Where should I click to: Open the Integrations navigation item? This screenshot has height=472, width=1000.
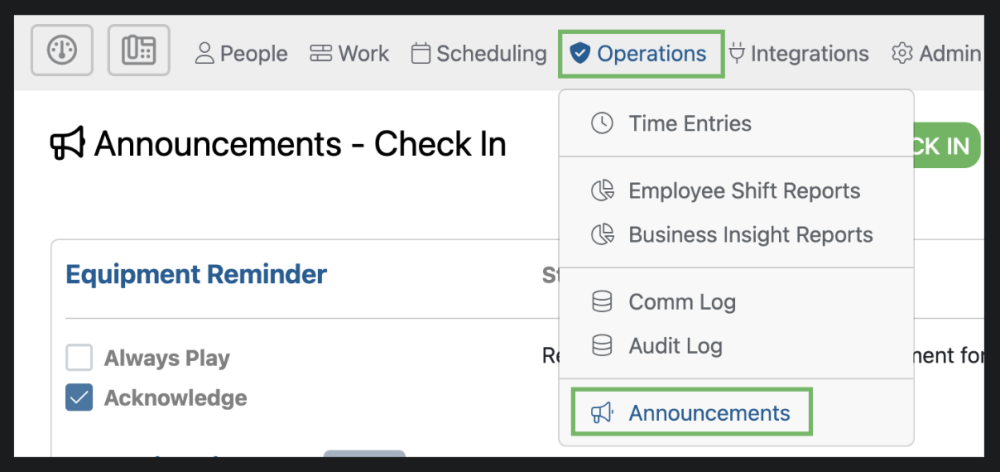click(798, 54)
